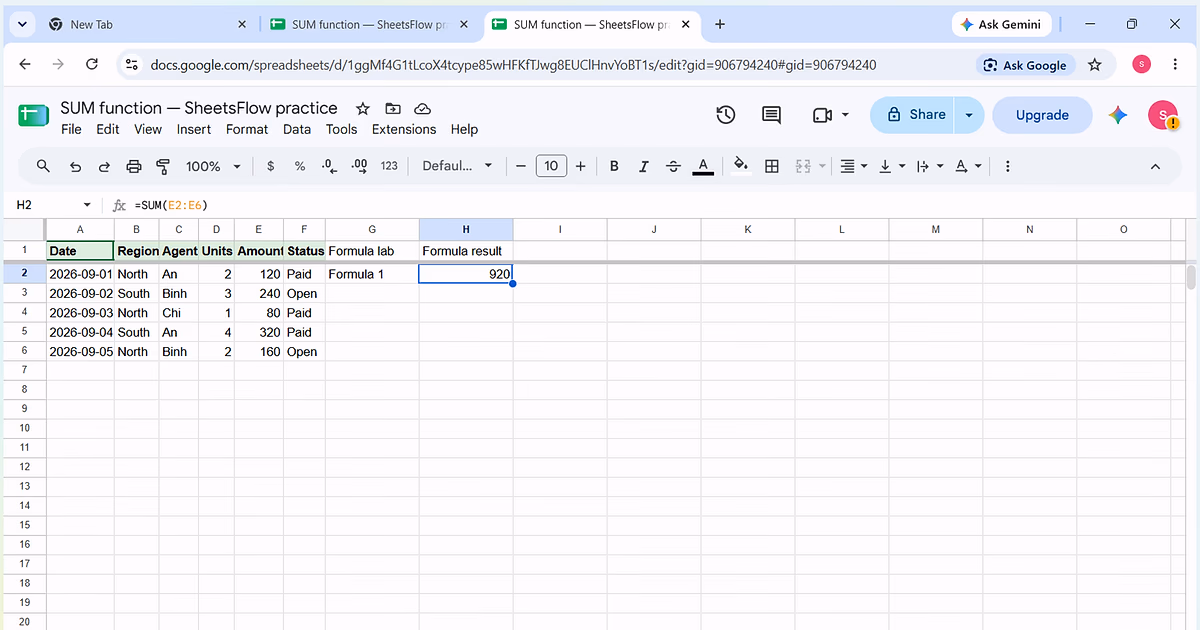
Task: Select cell with value 920
Action: coord(466,274)
